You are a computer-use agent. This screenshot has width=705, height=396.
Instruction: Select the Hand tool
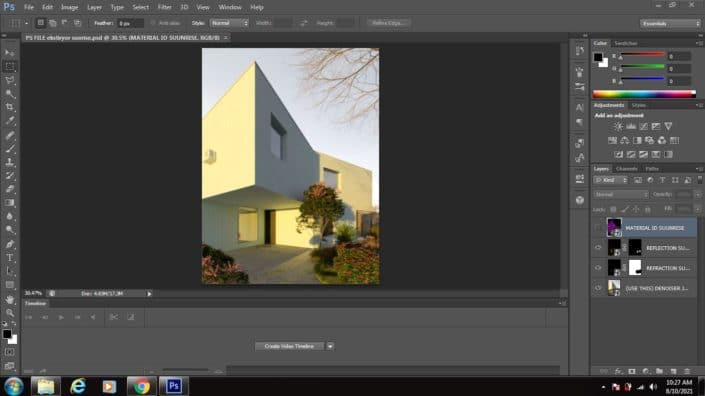pos(9,299)
